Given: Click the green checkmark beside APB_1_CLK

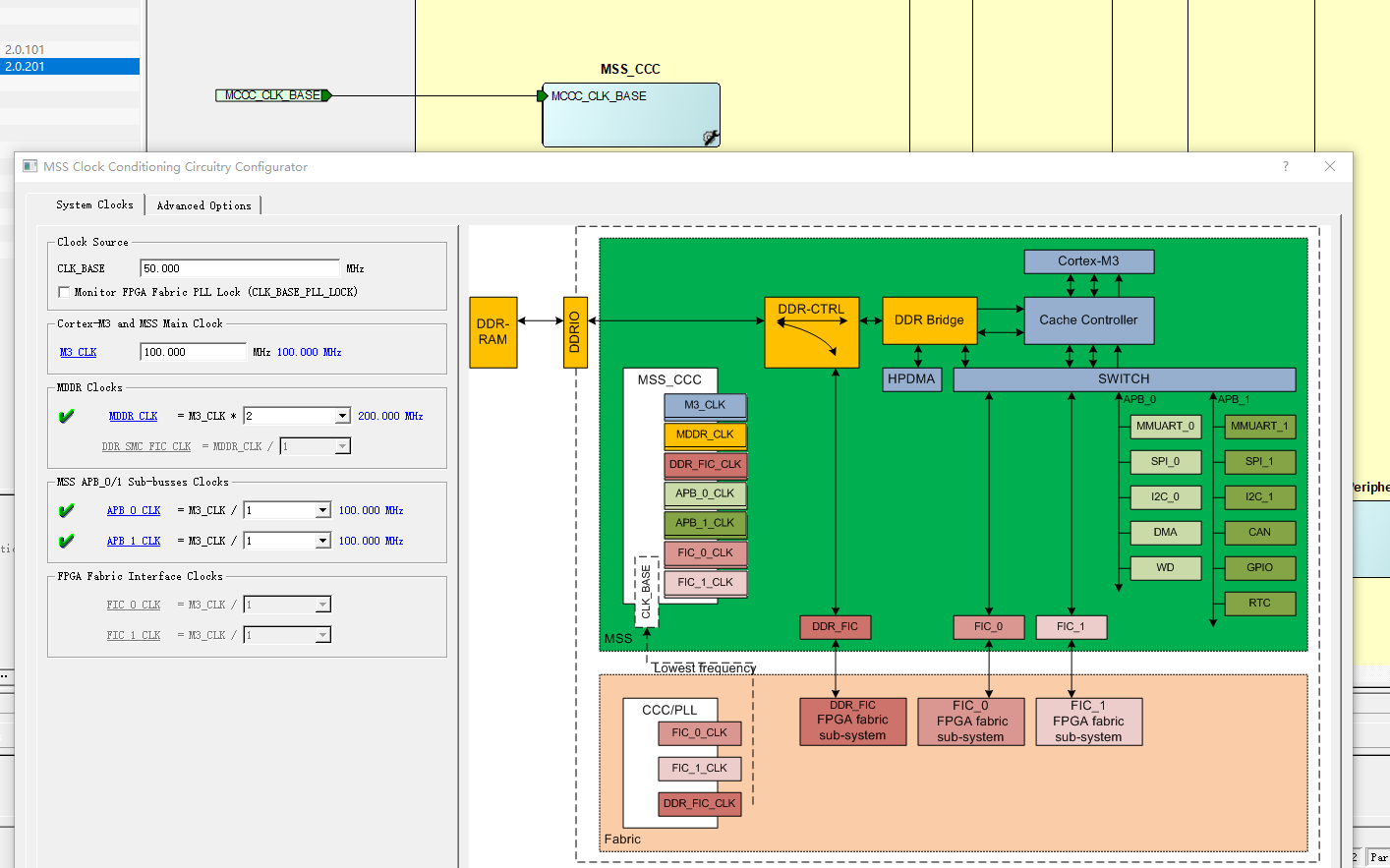Looking at the screenshot, I should (66, 540).
